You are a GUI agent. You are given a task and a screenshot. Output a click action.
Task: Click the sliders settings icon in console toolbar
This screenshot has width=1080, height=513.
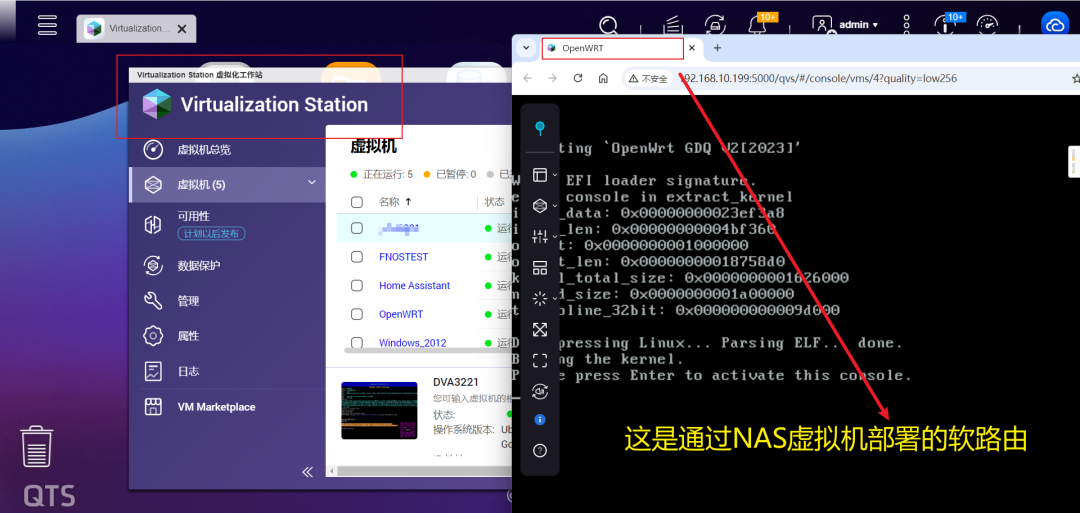point(540,237)
